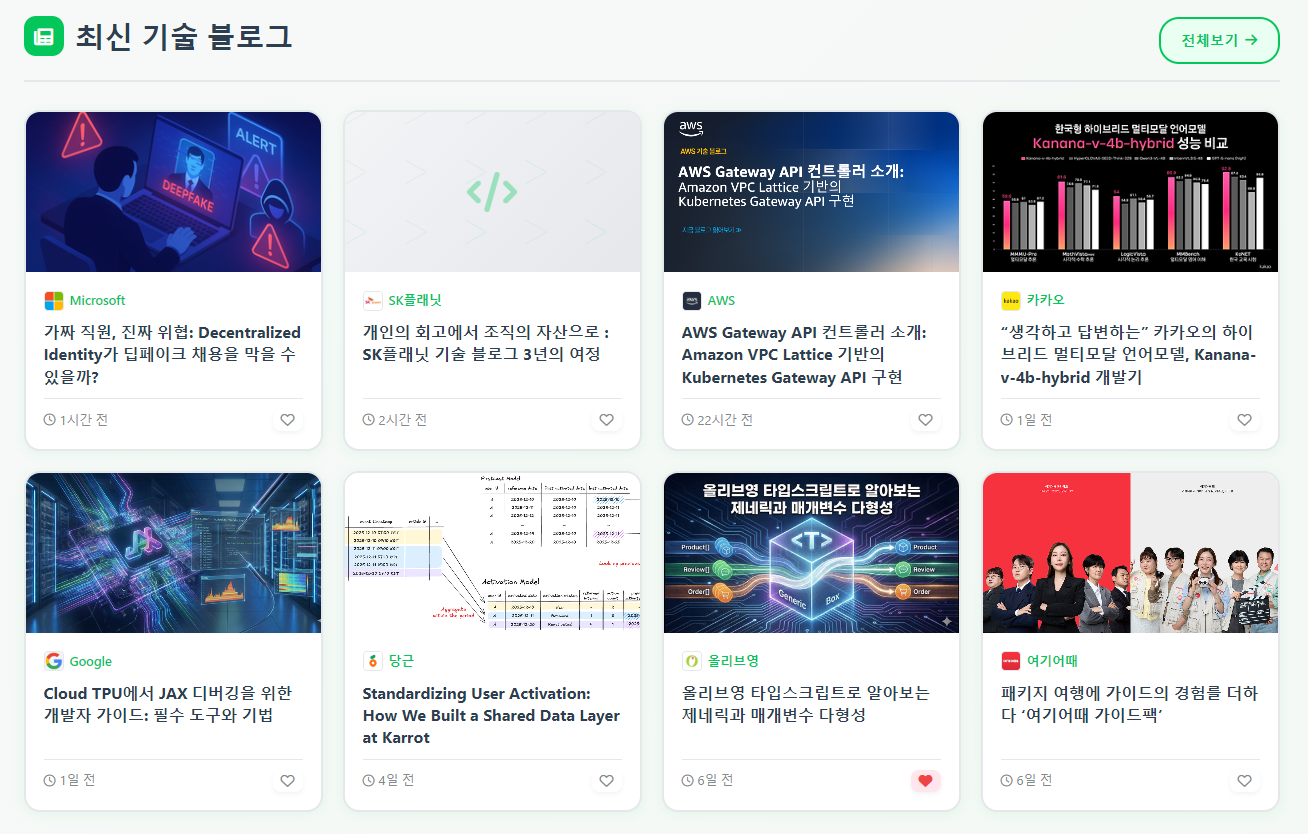Click the heart on the 당근 Karrot post
Image resolution: width=1308 pixels, height=834 pixels.
[606, 781]
